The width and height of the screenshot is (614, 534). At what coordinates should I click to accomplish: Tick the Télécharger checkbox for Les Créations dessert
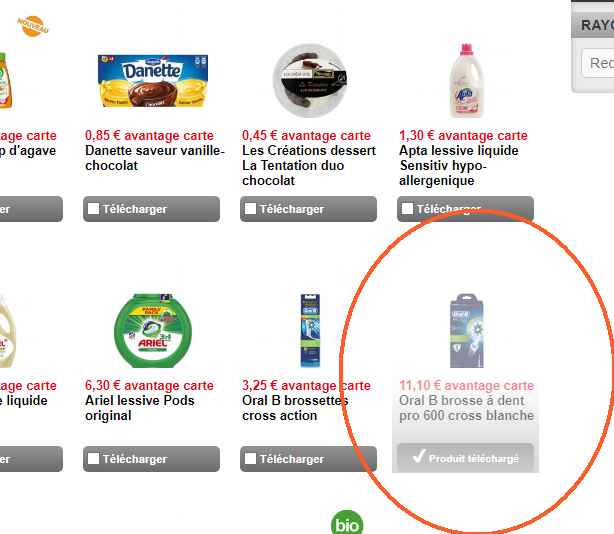pyautogui.click(x=250, y=209)
